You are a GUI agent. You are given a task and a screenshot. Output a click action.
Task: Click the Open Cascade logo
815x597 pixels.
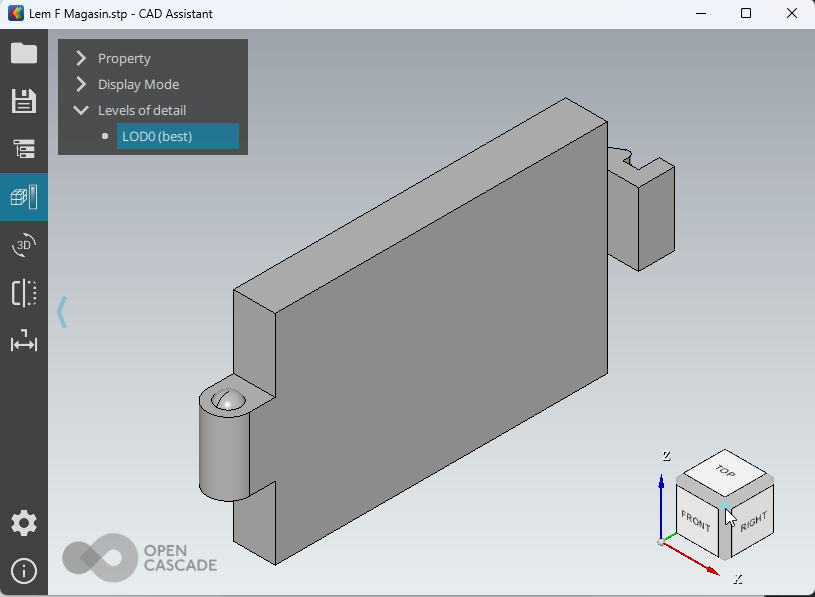click(139, 557)
